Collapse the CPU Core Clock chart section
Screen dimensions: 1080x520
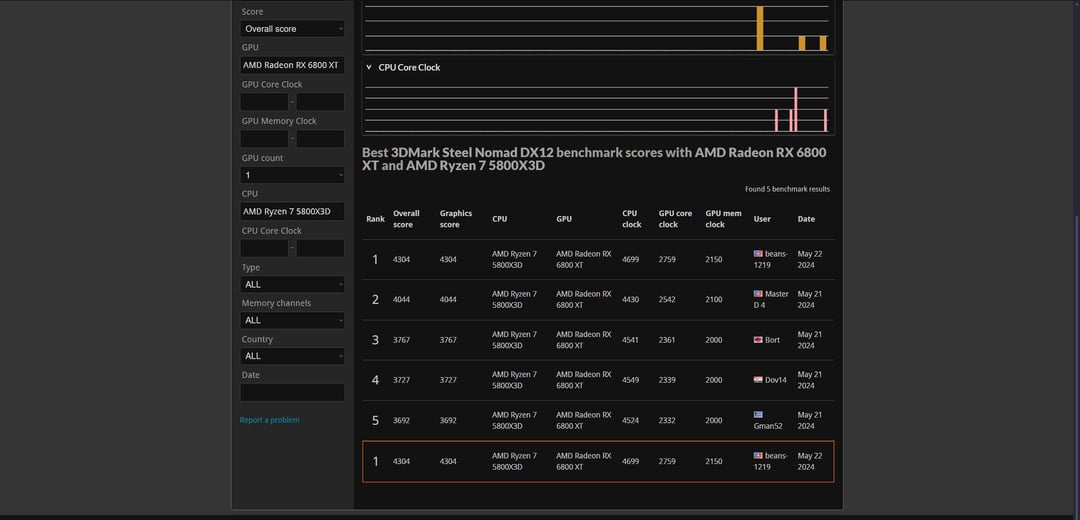tap(369, 67)
